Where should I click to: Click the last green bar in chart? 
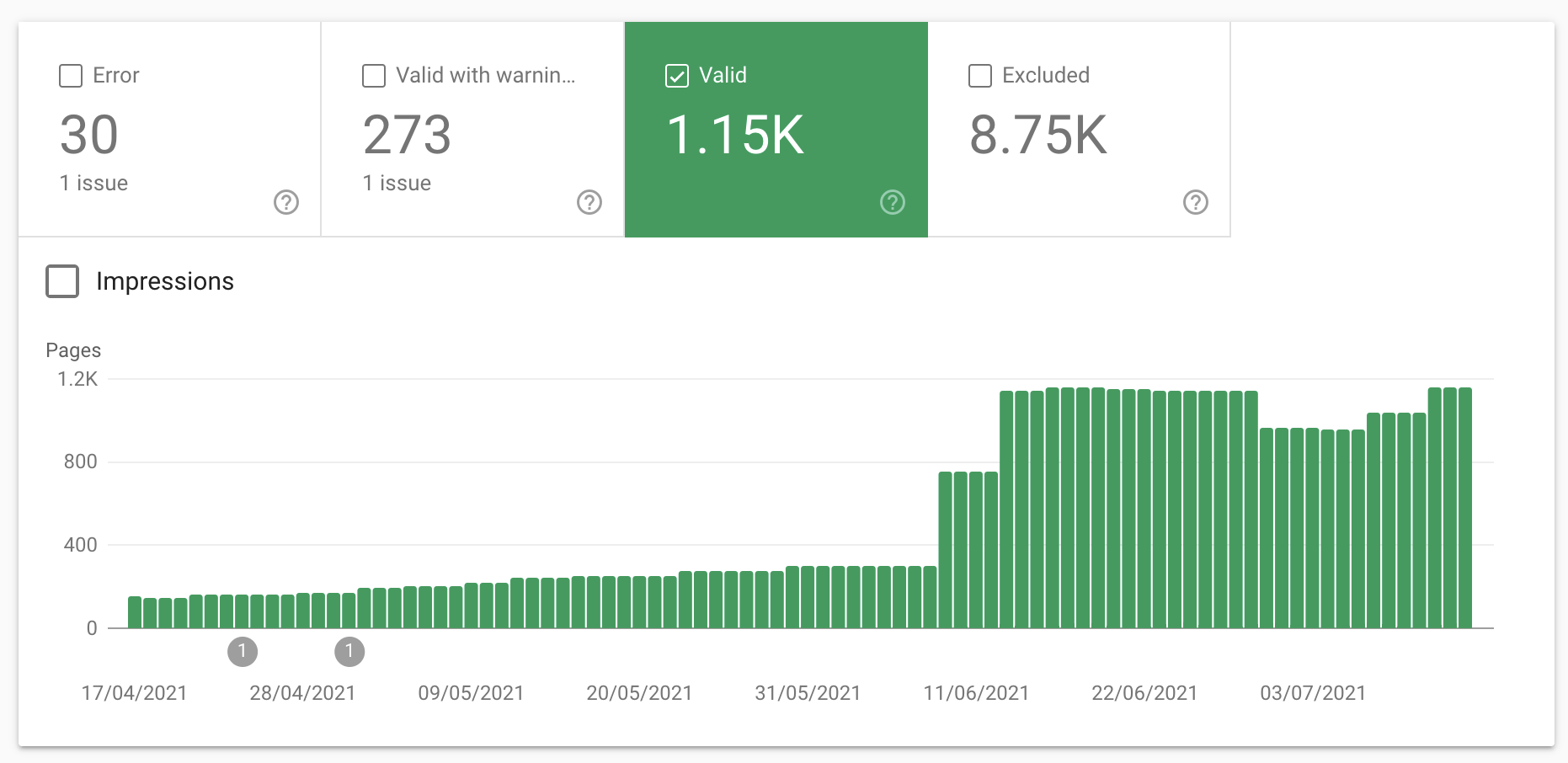point(1465,508)
